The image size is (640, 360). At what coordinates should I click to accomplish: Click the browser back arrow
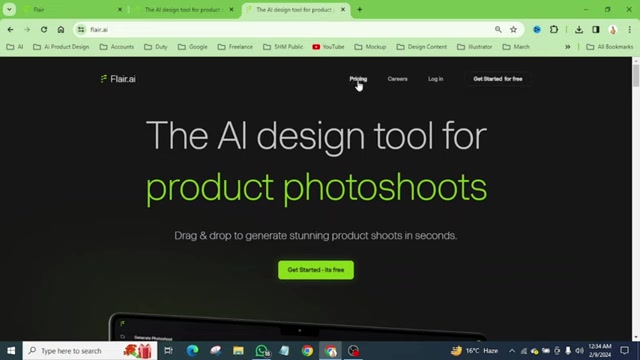pos(10,29)
